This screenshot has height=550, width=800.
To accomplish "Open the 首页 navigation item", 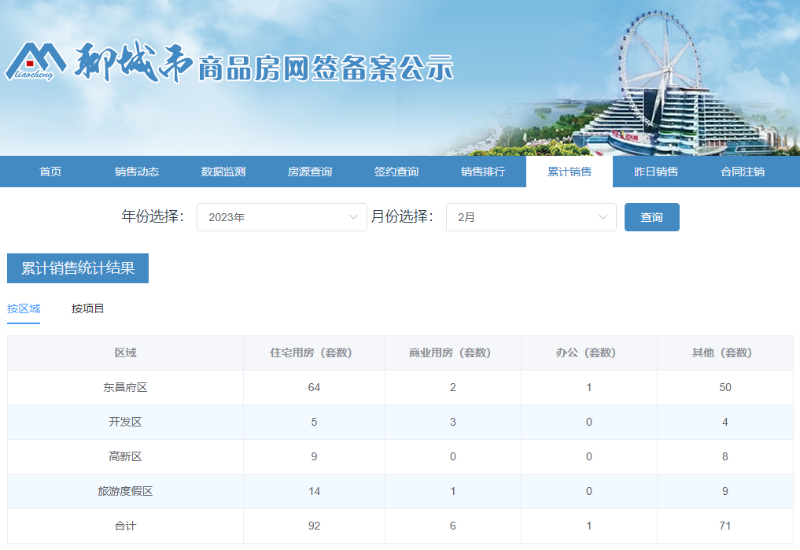I will [x=50, y=172].
